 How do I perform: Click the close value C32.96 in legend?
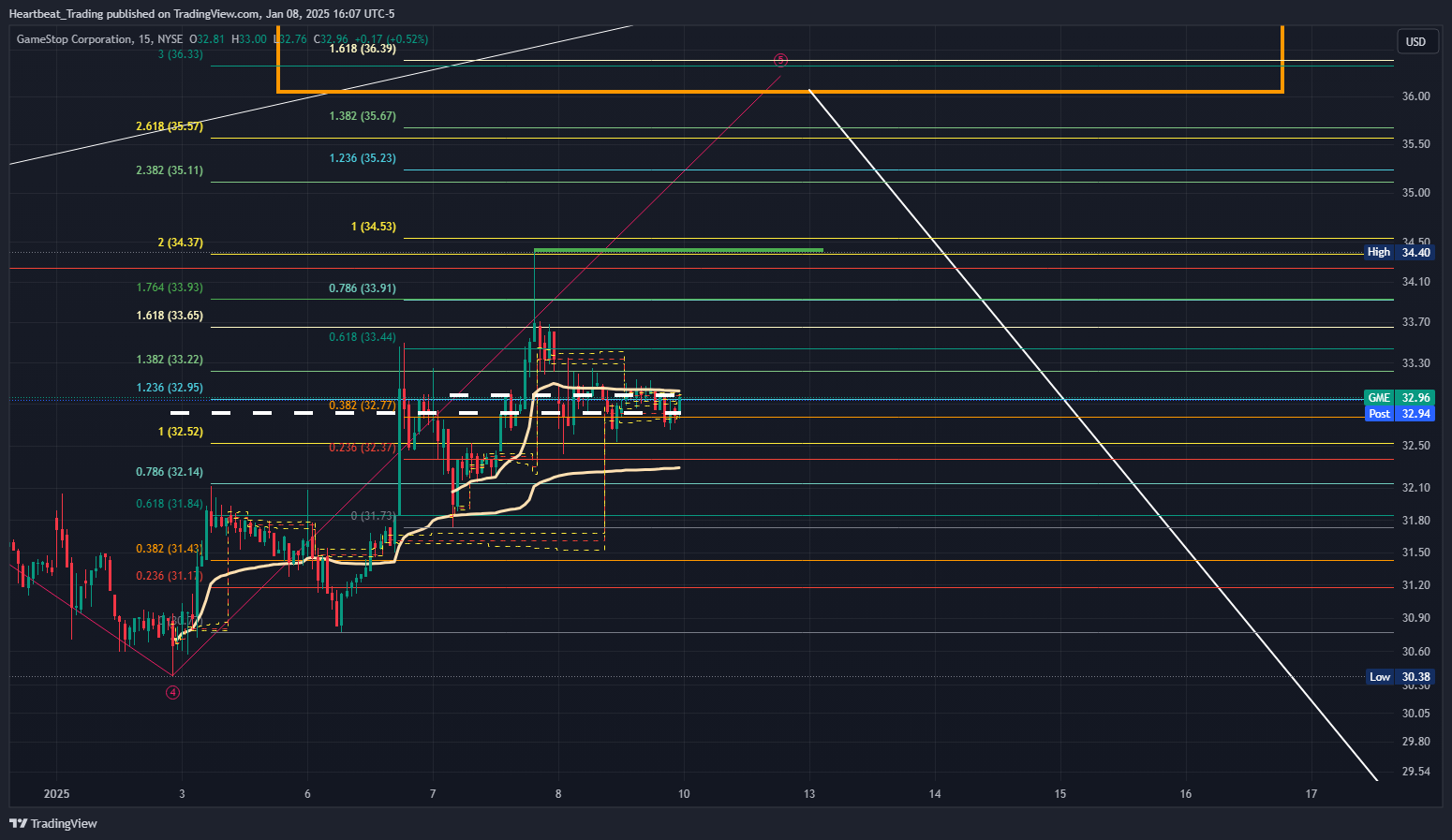point(331,39)
